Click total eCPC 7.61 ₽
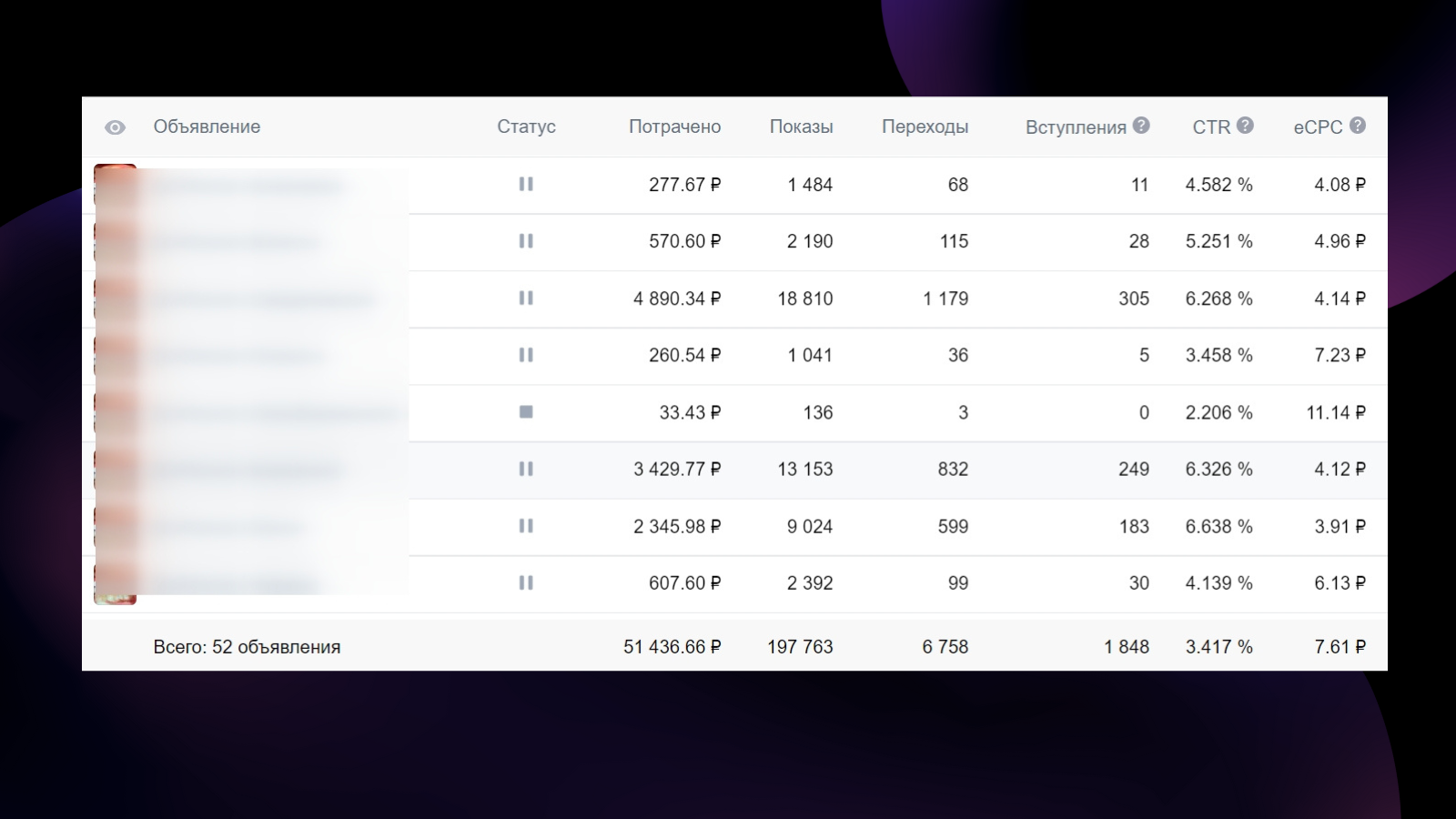 click(x=1340, y=647)
